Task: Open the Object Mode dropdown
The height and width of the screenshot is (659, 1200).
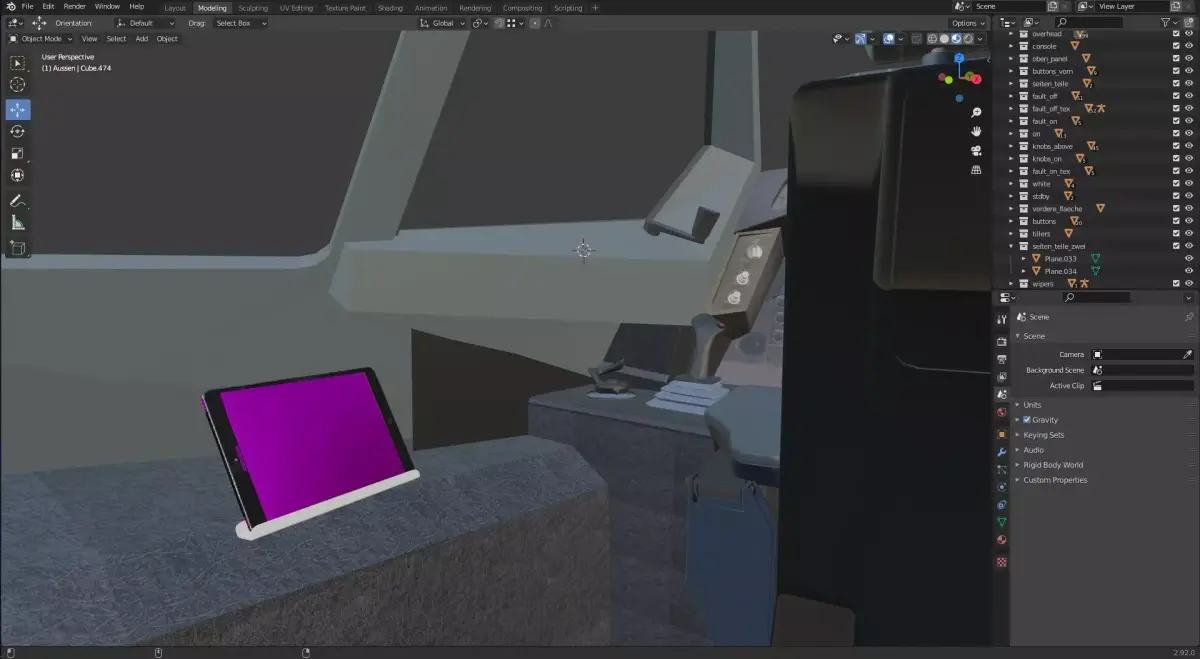Action: (43, 39)
